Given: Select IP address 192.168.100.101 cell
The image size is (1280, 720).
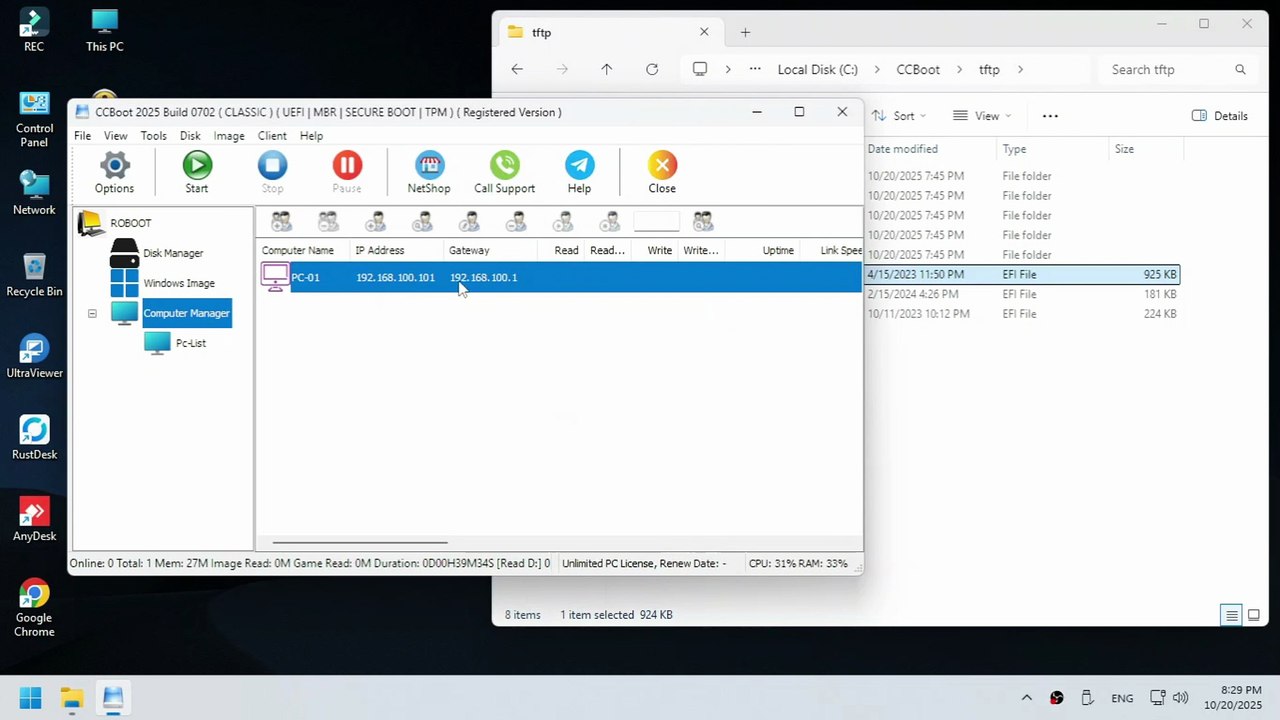Looking at the screenshot, I should [395, 277].
